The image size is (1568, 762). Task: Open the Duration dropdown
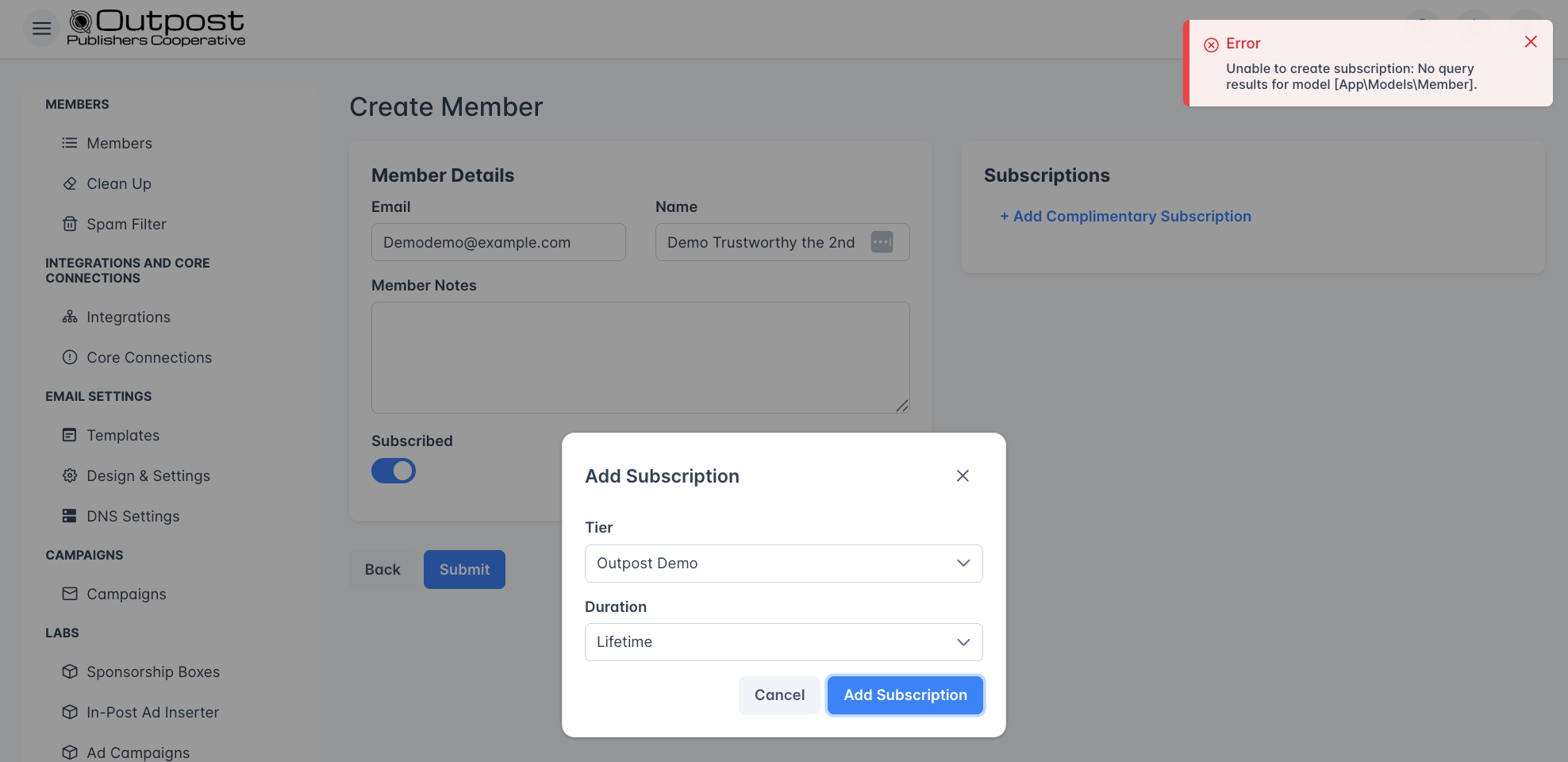coord(783,642)
